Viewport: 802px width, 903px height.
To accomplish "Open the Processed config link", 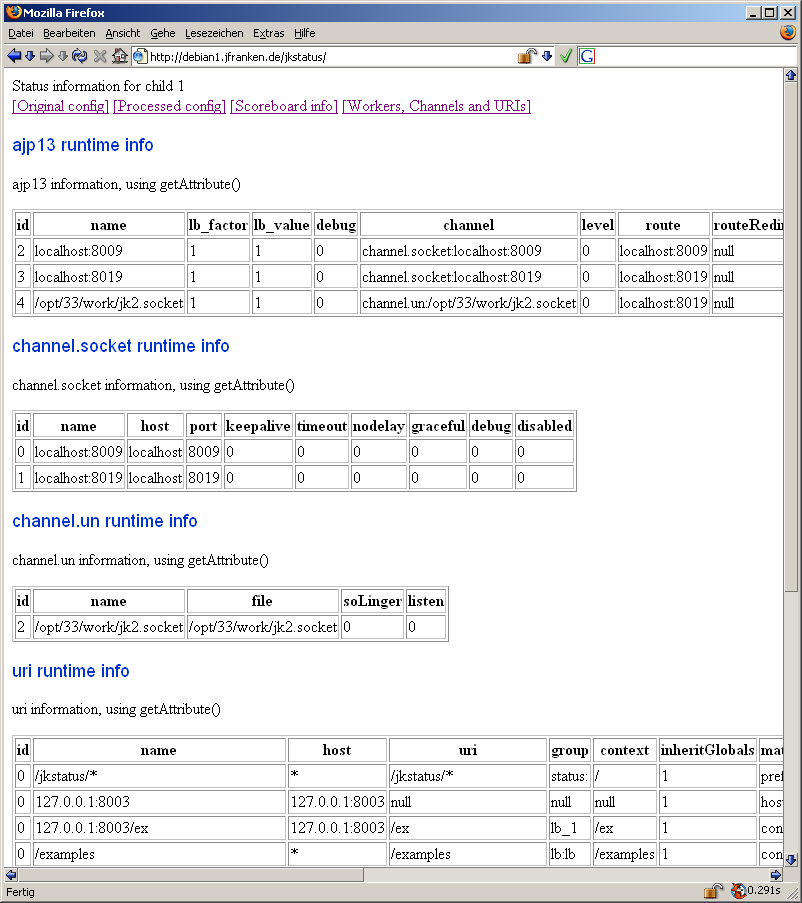I will 169,106.
